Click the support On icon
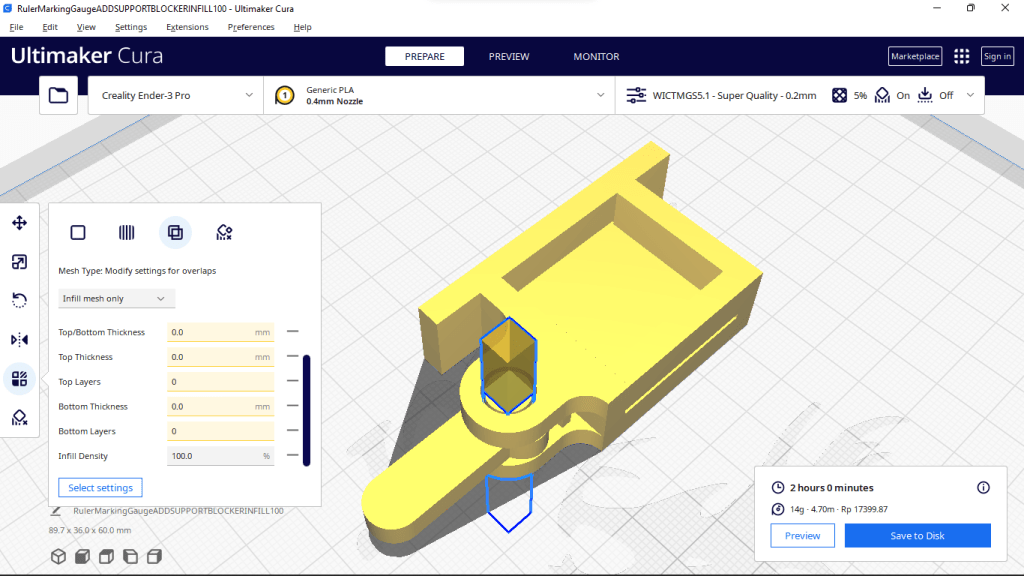This screenshot has height=576, width=1024. [x=882, y=95]
